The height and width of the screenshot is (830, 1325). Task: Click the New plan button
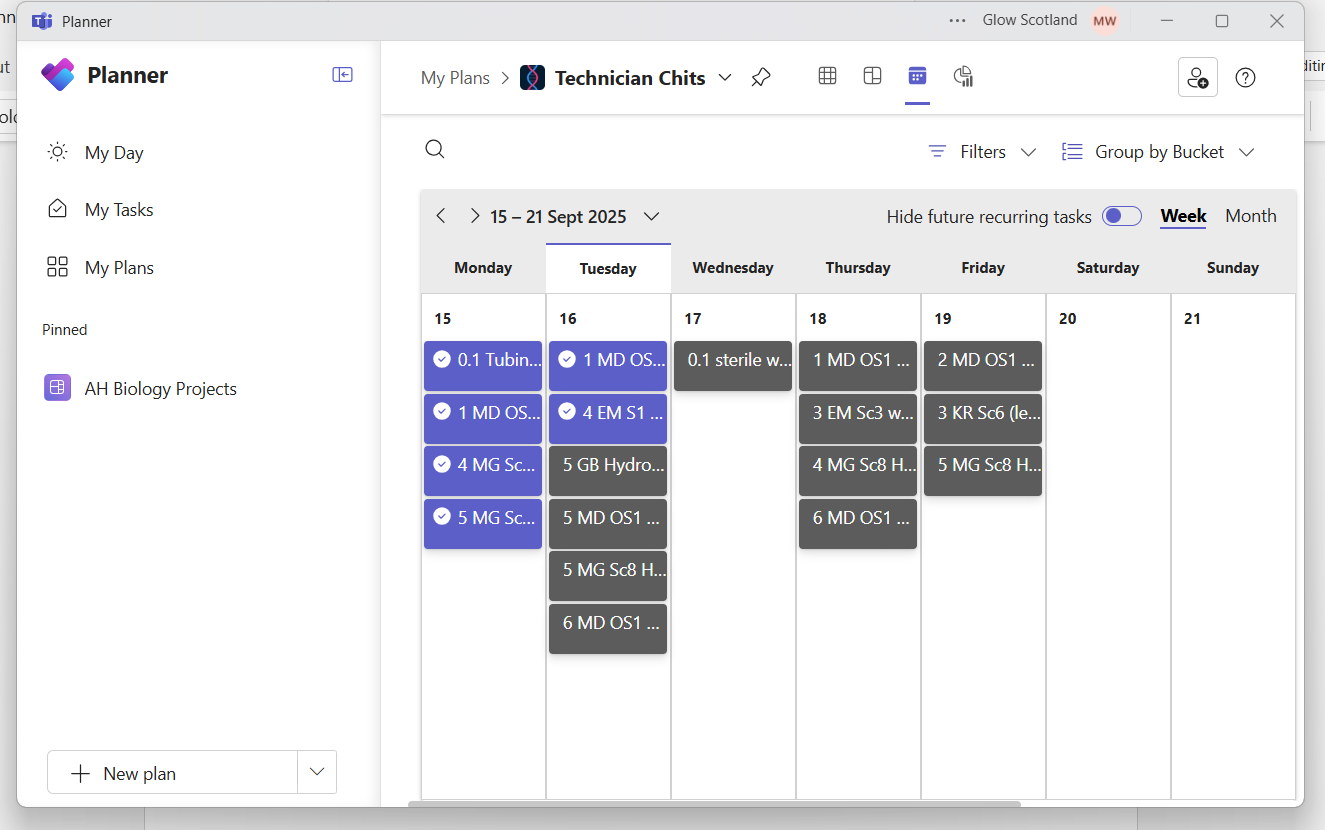pyautogui.click(x=172, y=773)
